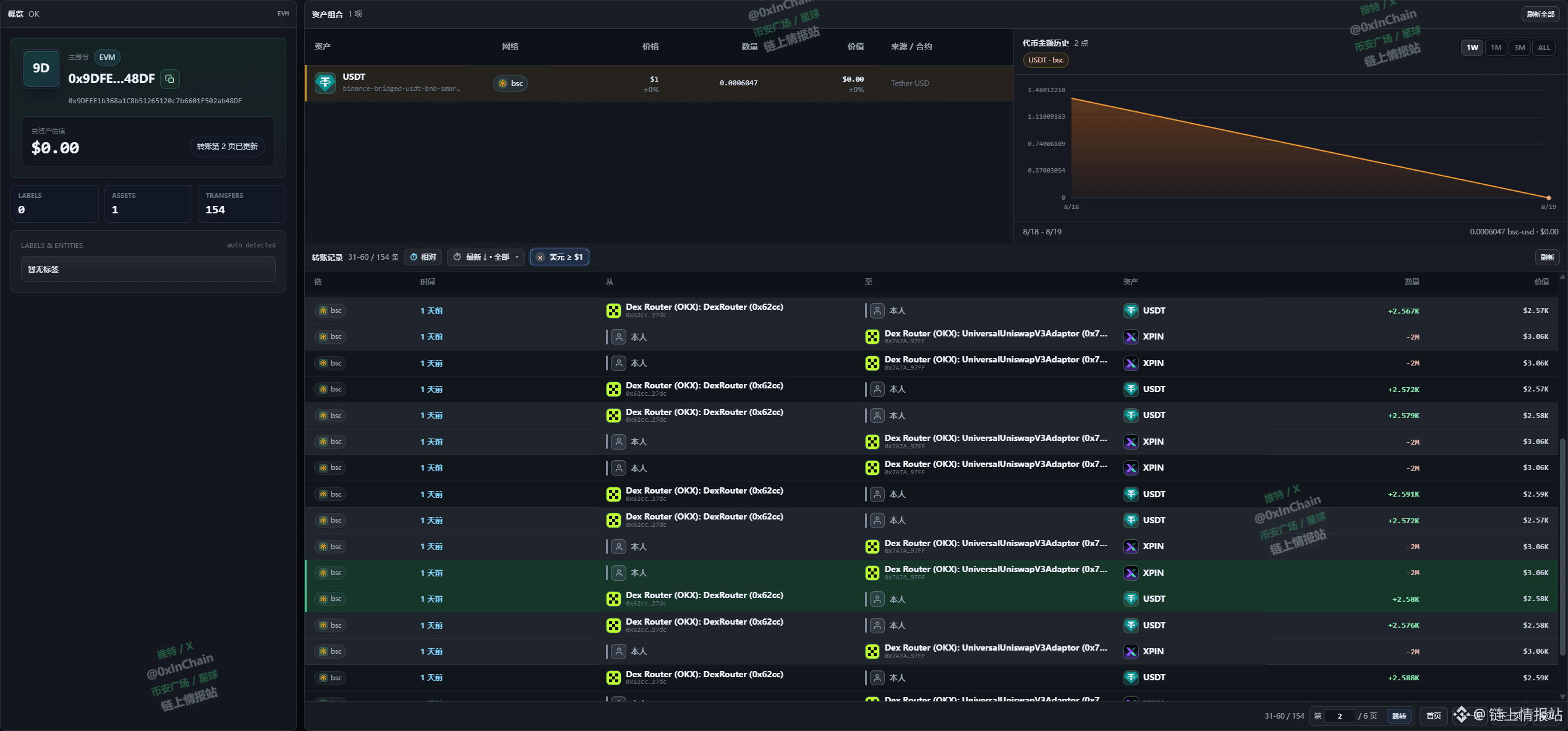
Task: Select the 1M chart range tab
Action: point(1496,48)
